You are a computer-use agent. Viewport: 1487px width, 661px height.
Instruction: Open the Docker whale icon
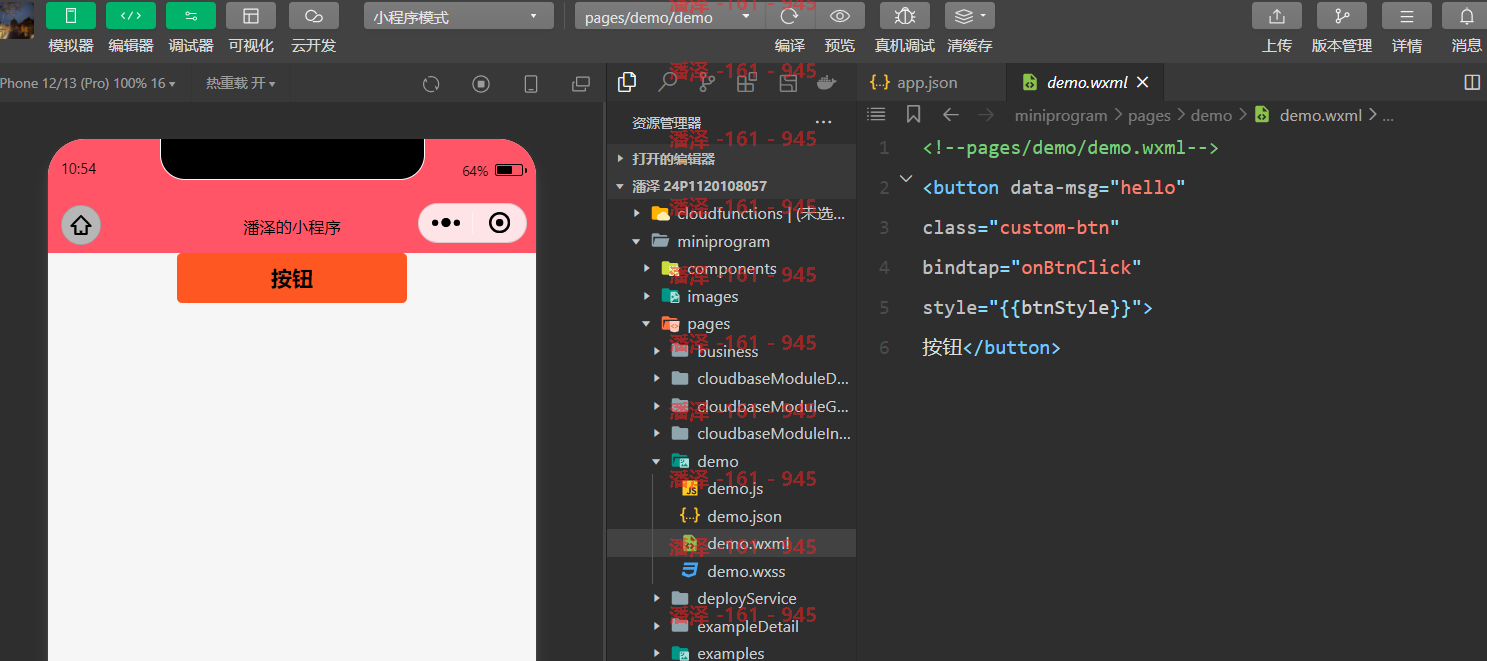click(x=827, y=82)
